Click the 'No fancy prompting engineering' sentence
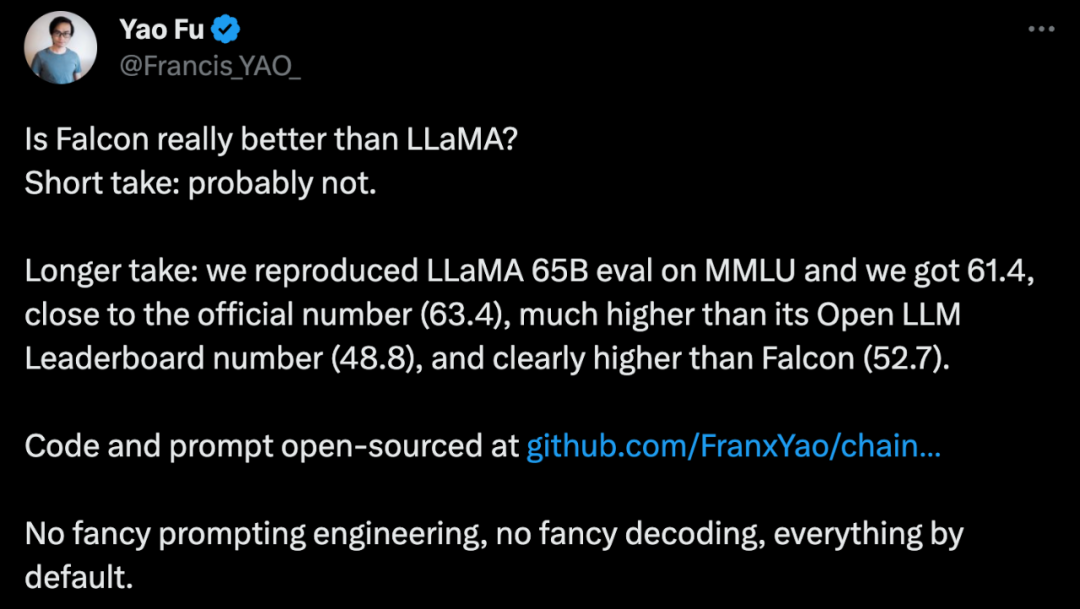Image resolution: width=1080 pixels, height=609 pixels. 257,535
